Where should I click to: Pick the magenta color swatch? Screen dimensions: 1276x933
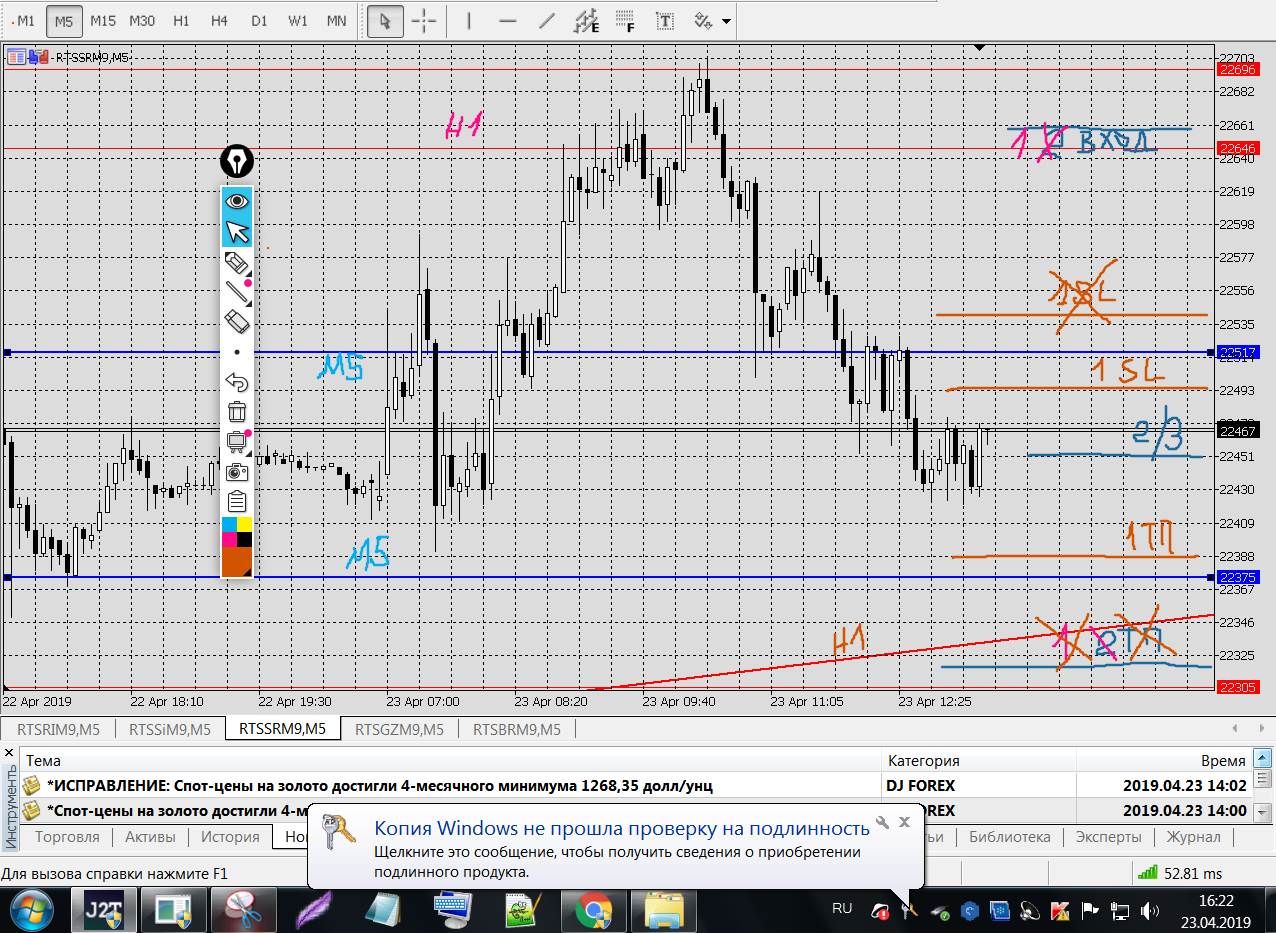click(229, 540)
